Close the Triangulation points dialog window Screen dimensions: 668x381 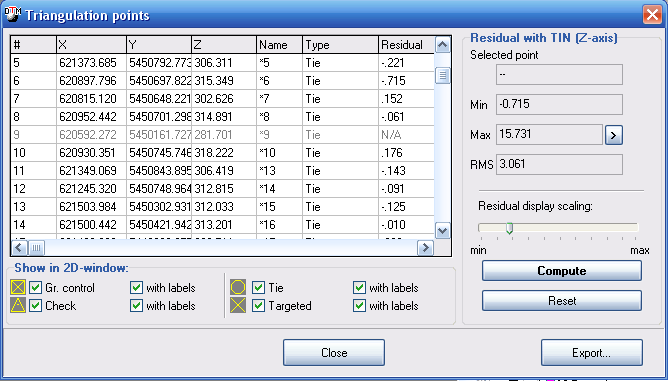(652, 15)
